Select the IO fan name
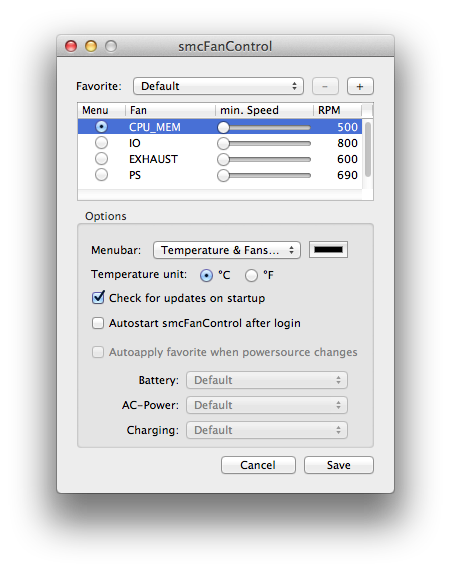The width and height of the screenshot is (451, 572). pyautogui.click(x=135, y=143)
